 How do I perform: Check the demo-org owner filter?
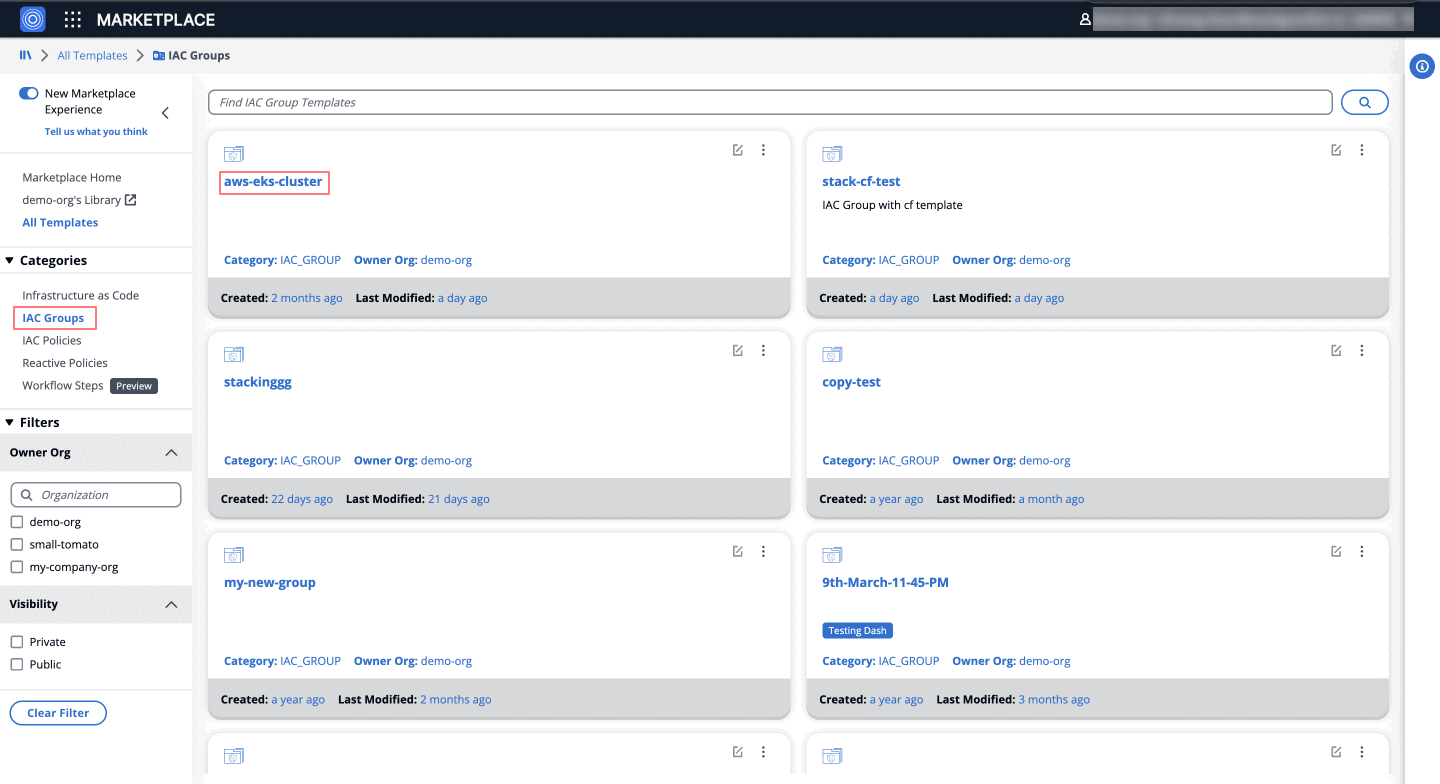(16, 522)
